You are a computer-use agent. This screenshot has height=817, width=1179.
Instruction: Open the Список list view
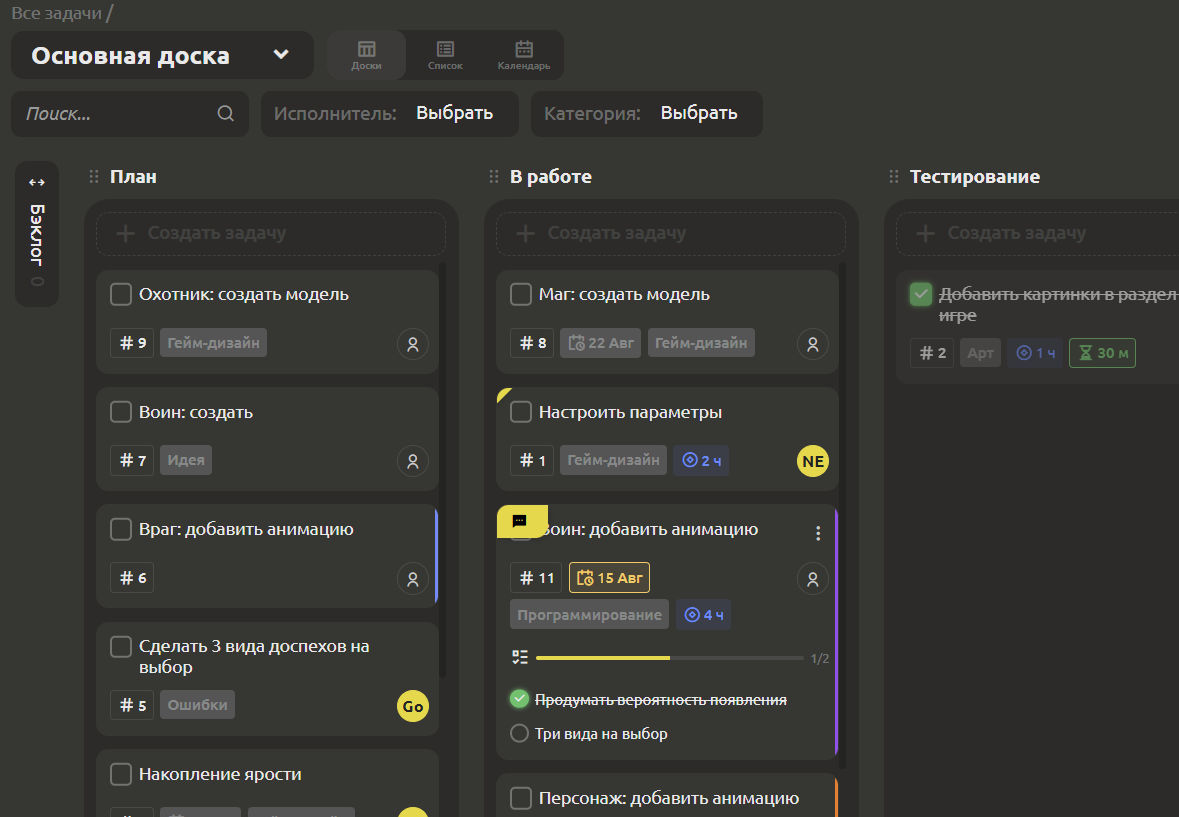pyautogui.click(x=445, y=55)
